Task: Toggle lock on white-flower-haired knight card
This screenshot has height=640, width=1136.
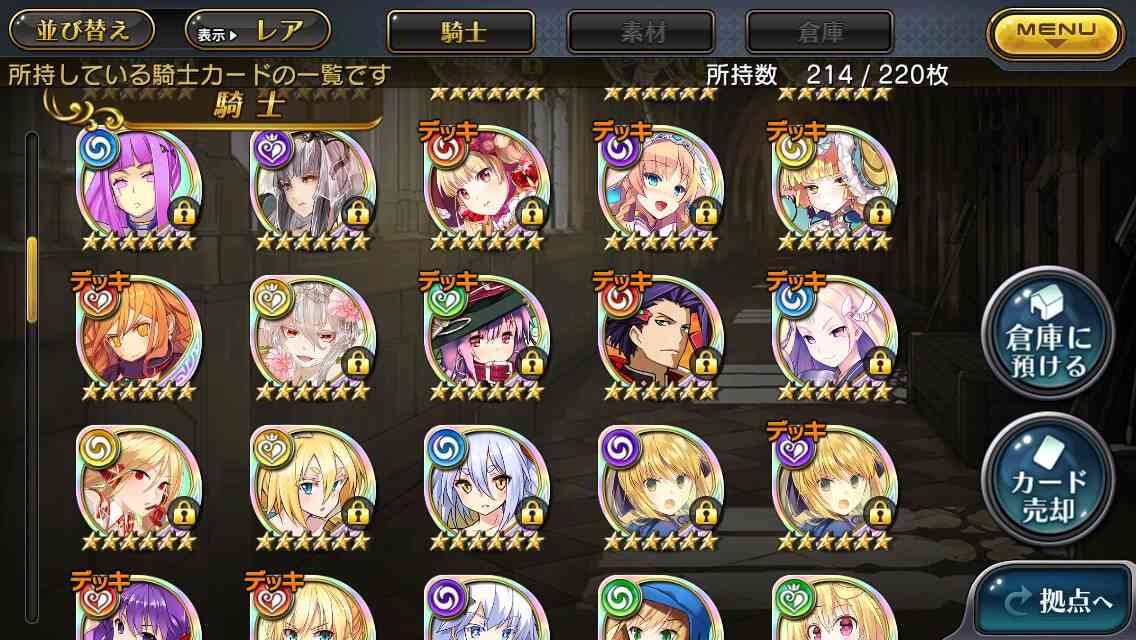Action: tap(357, 363)
